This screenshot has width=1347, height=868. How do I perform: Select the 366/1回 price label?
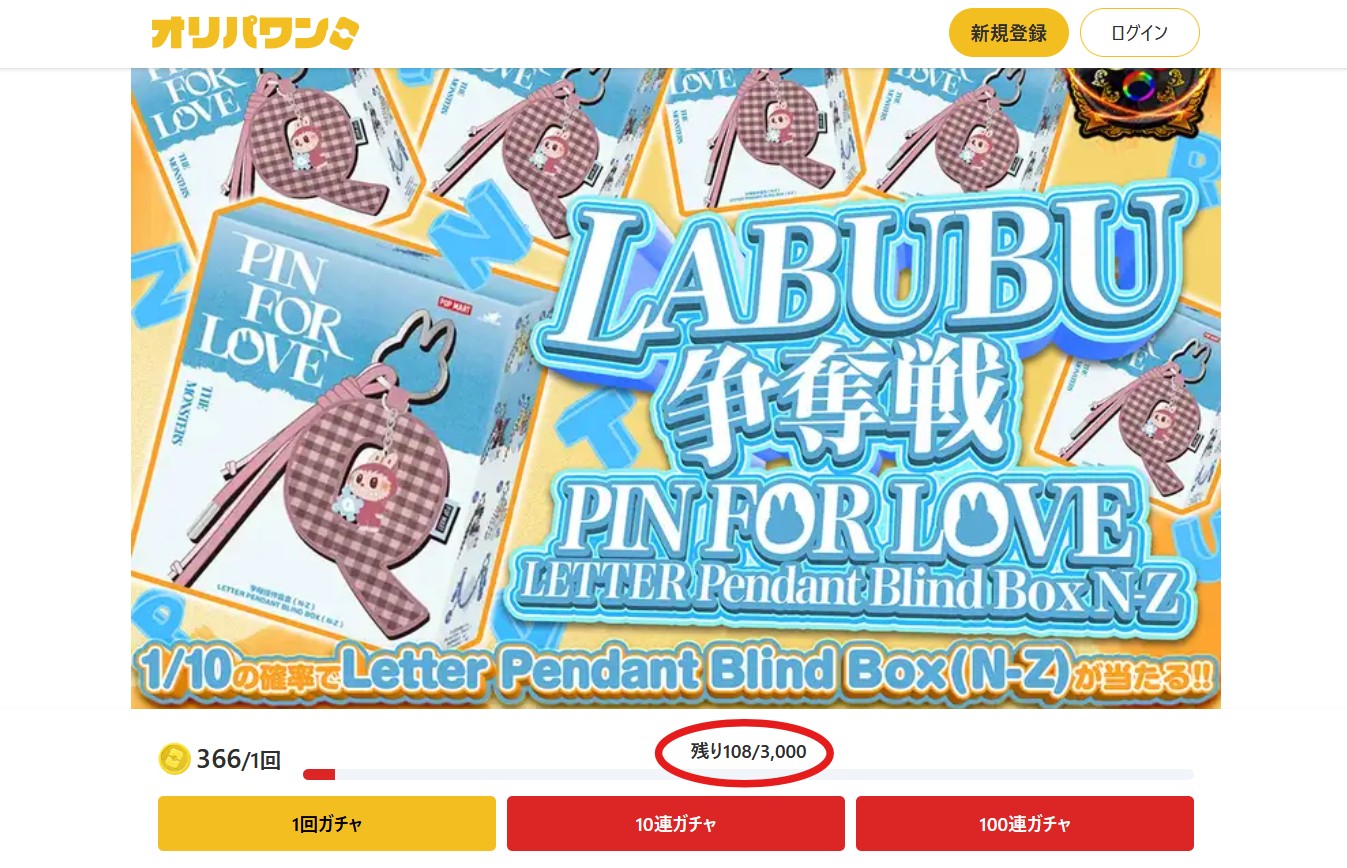click(x=238, y=760)
